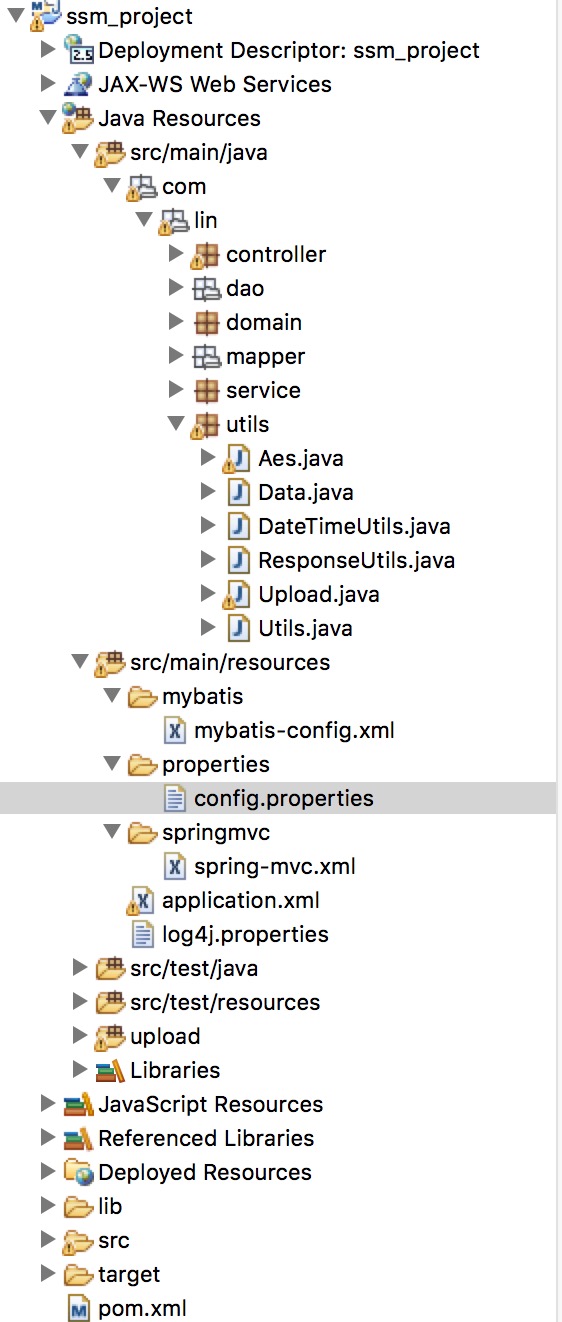
Task: Click the JAX-WS Web Services icon
Action: pos(78,84)
